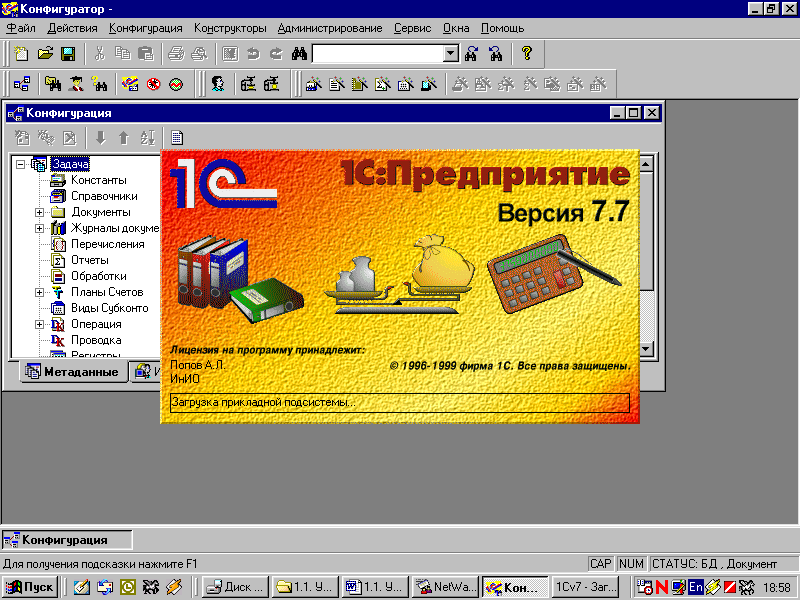Collapse the Задача root tree node

coord(20,164)
